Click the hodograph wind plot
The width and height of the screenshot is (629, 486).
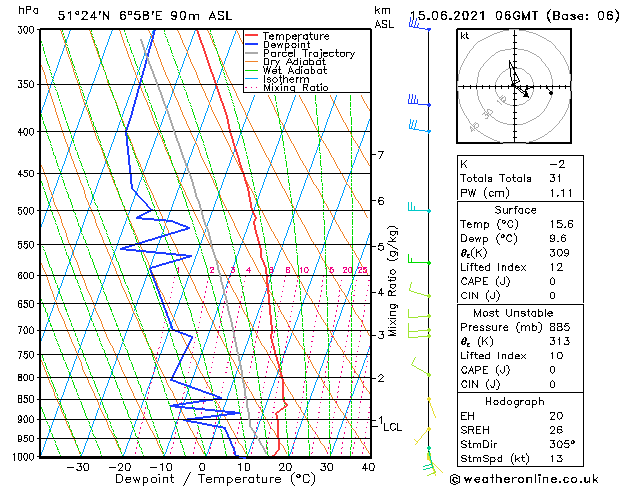[x=514, y=86]
